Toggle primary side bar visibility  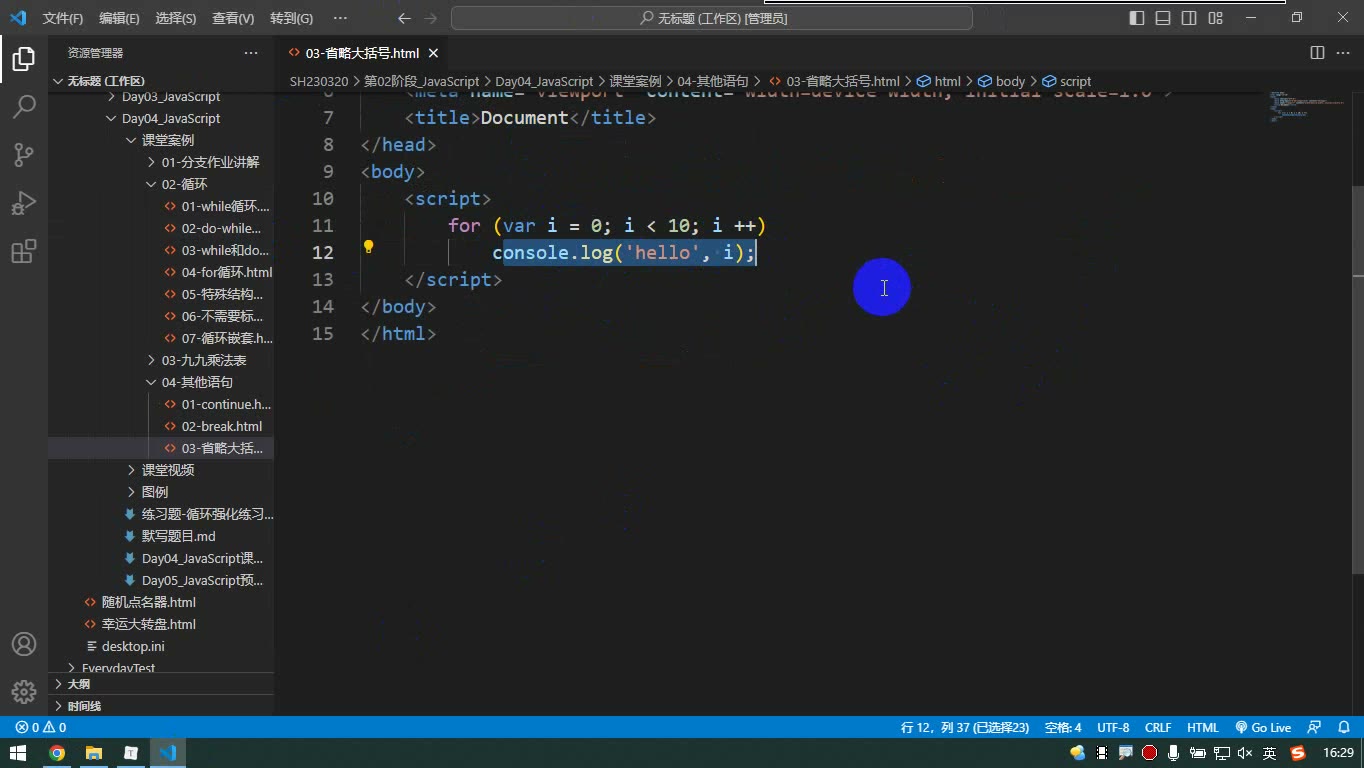(1137, 18)
